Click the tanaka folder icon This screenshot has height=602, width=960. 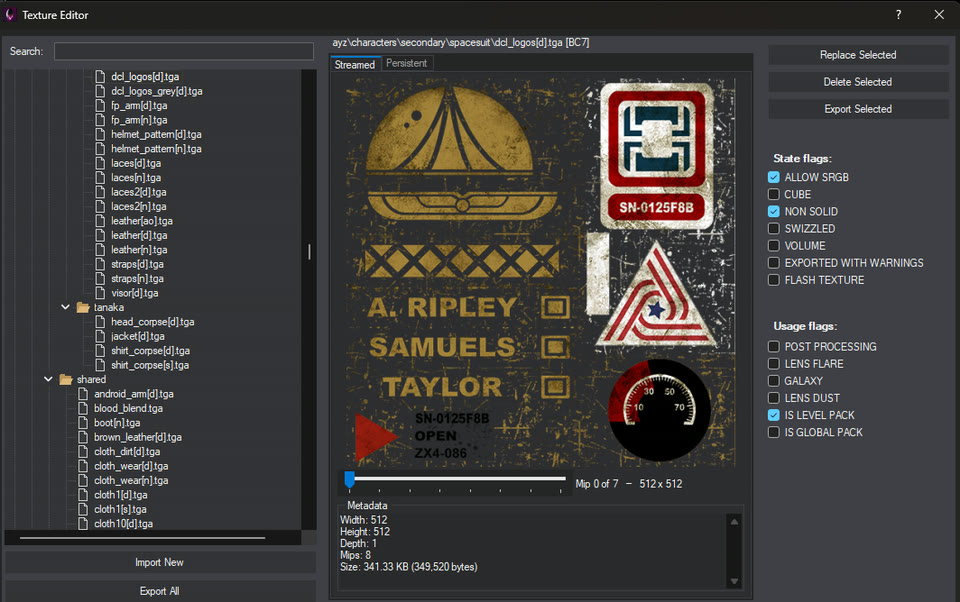(x=83, y=307)
